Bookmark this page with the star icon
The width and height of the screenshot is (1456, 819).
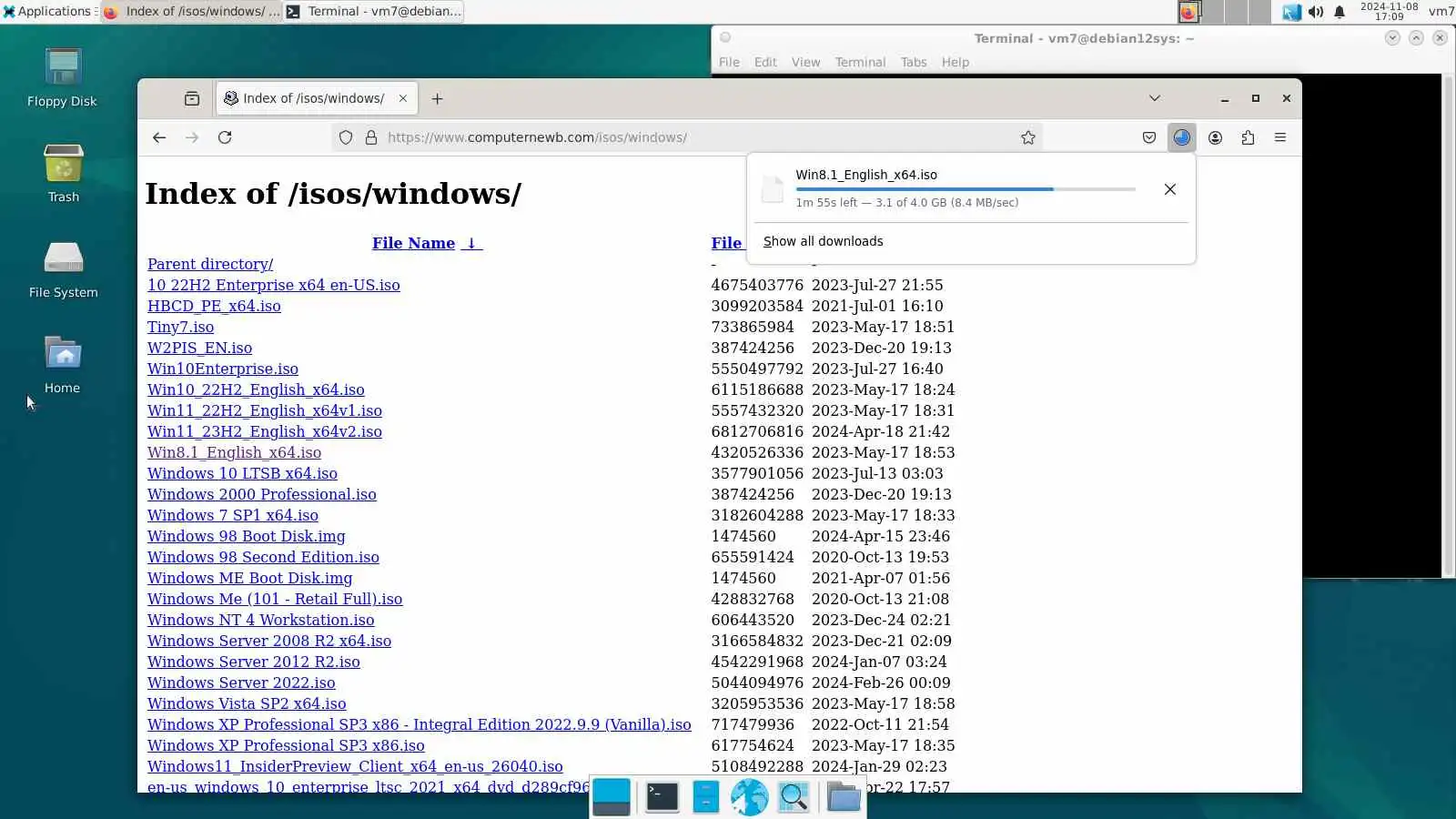[x=1028, y=137]
